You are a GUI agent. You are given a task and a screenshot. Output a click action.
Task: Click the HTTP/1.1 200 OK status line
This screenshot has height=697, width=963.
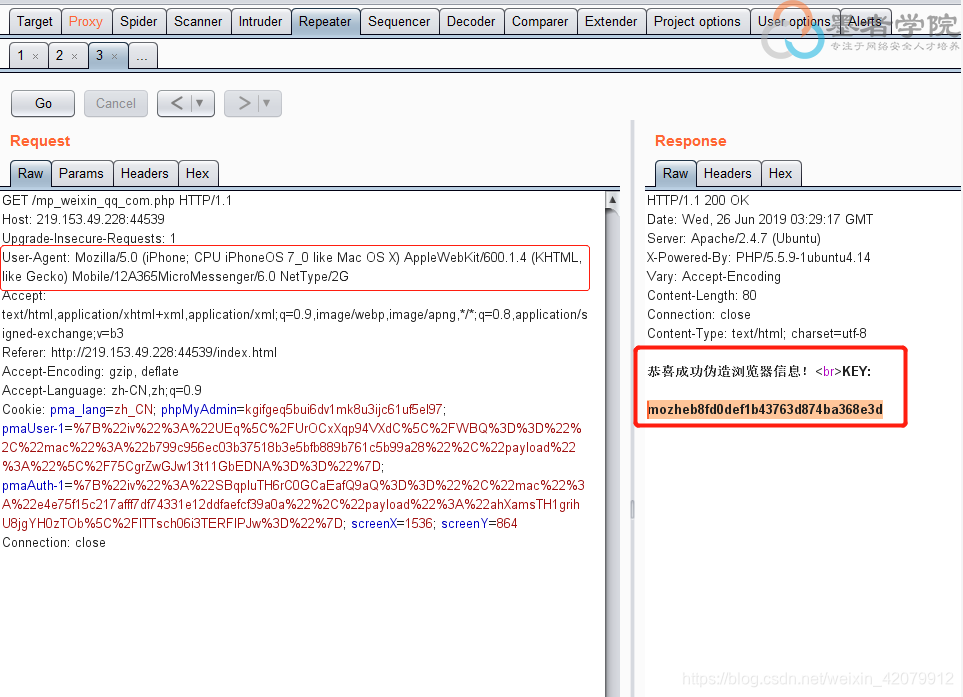698,200
